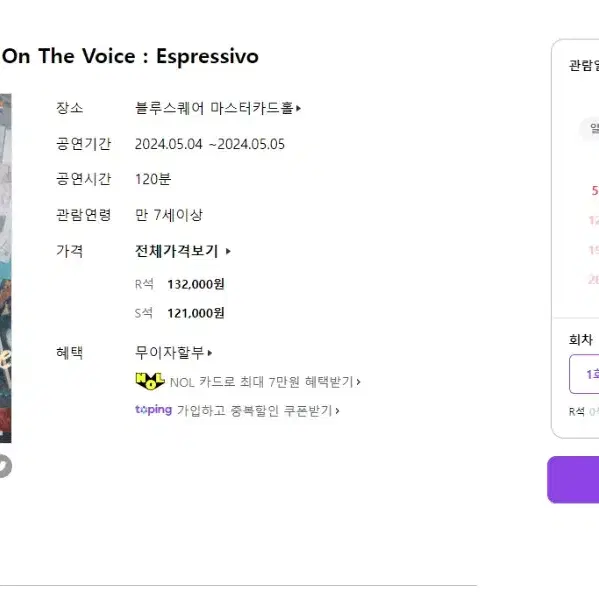The width and height of the screenshot is (599, 599).
Task: Click the Twitter share icon below the poster
Action: point(5,466)
